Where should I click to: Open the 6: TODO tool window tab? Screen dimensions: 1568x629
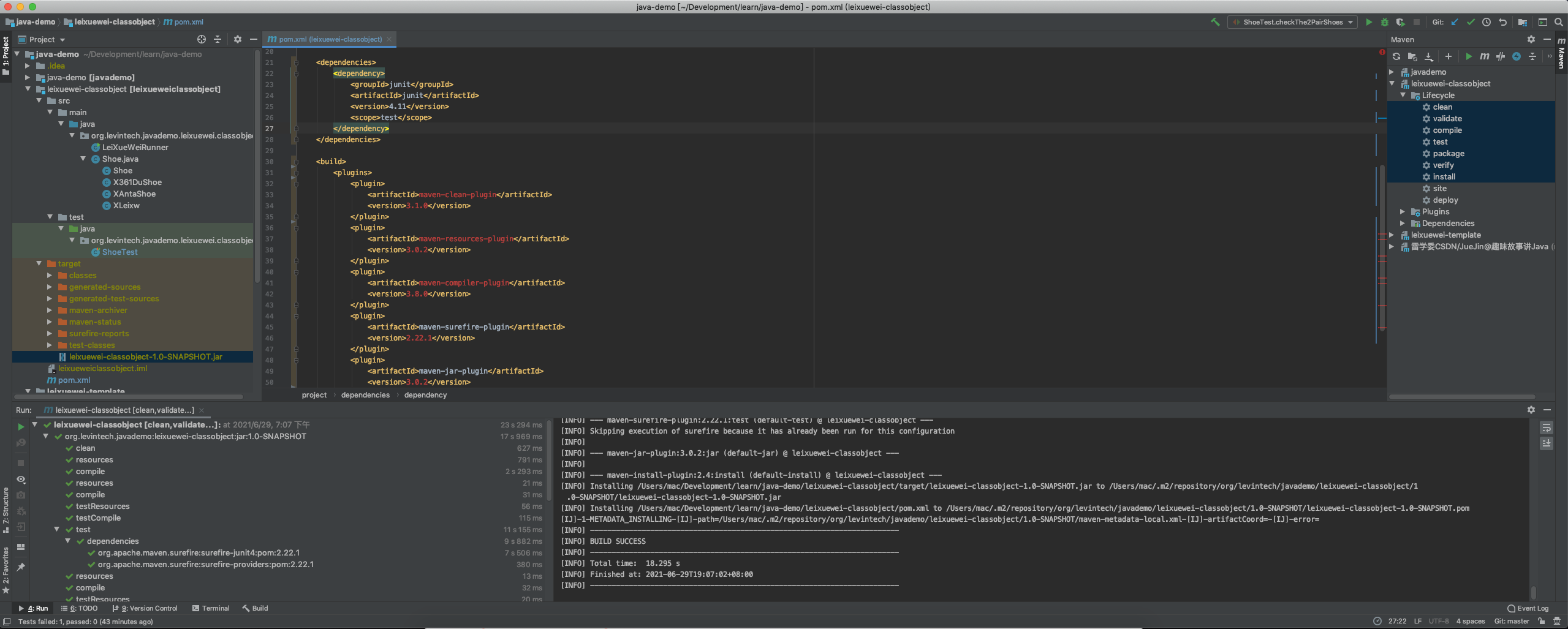pos(80,608)
